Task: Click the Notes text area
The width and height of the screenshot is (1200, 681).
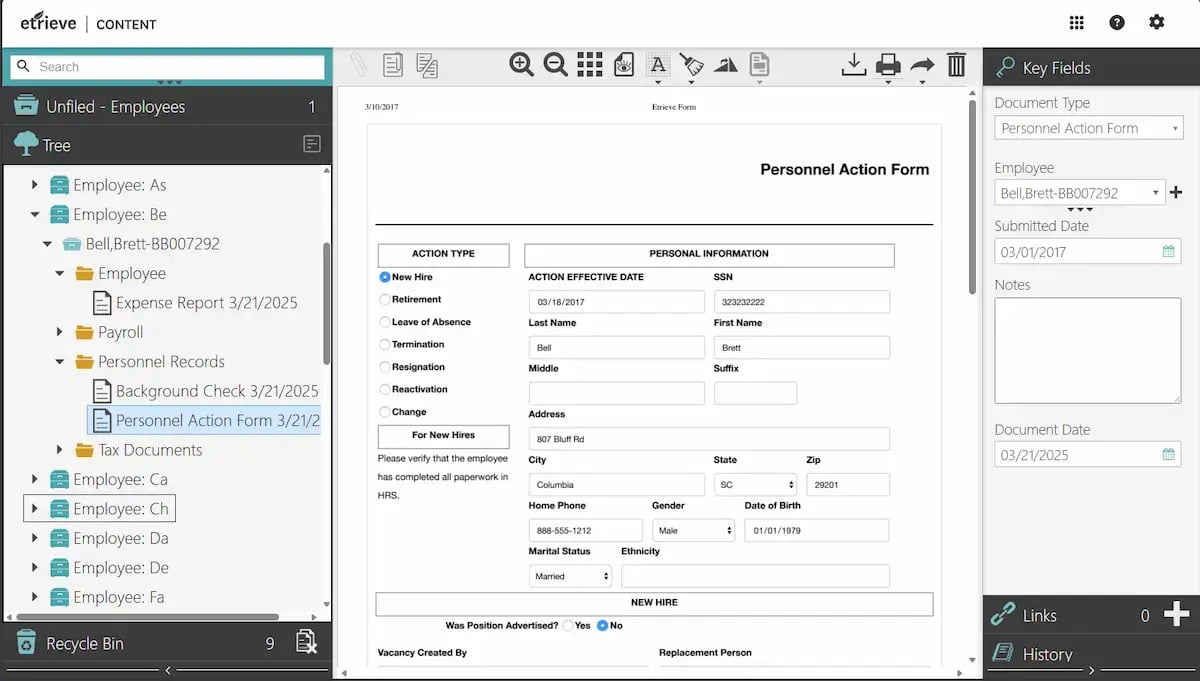Action: [x=1088, y=350]
